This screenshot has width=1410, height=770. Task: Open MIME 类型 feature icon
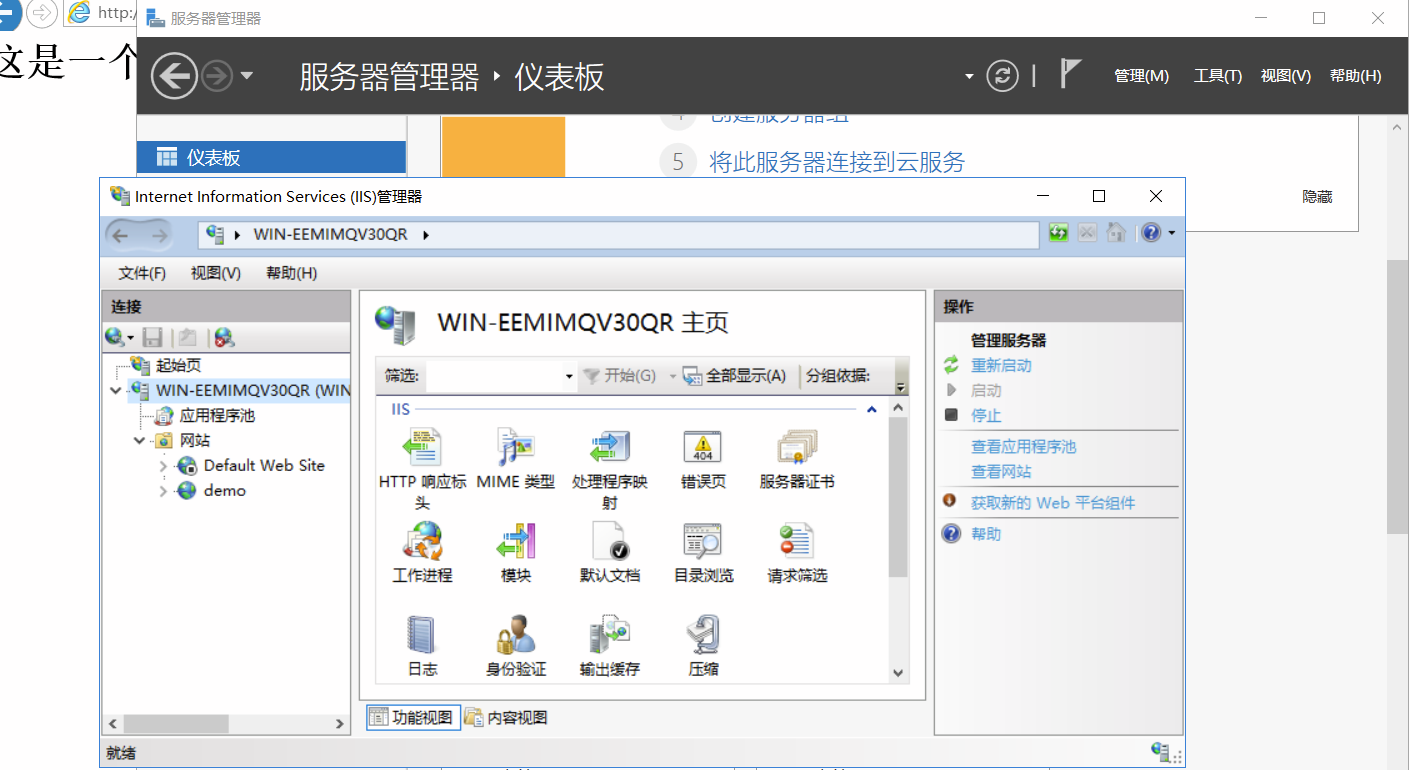[x=516, y=447]
